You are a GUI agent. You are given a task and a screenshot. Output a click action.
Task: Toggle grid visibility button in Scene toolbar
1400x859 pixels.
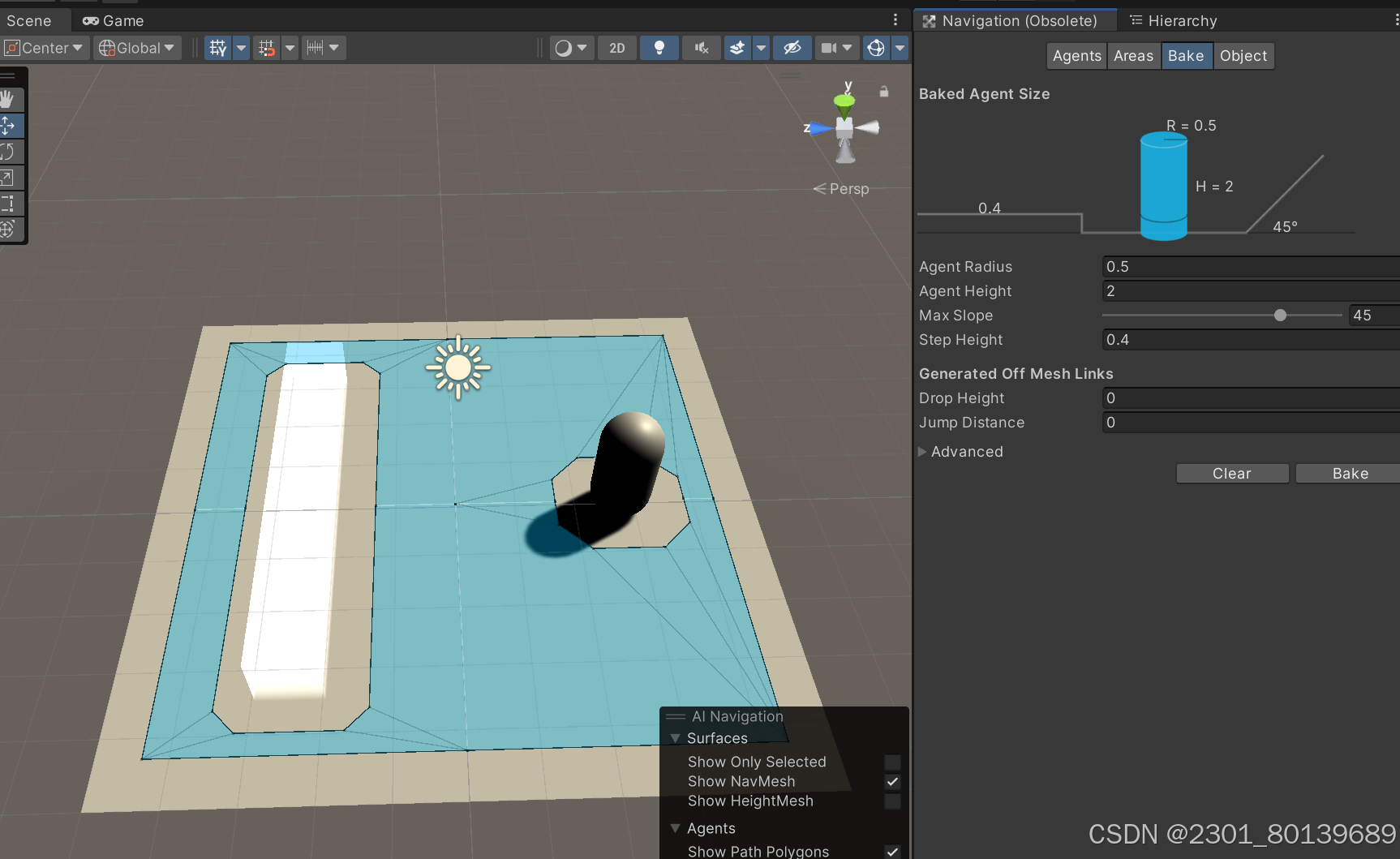218,48
